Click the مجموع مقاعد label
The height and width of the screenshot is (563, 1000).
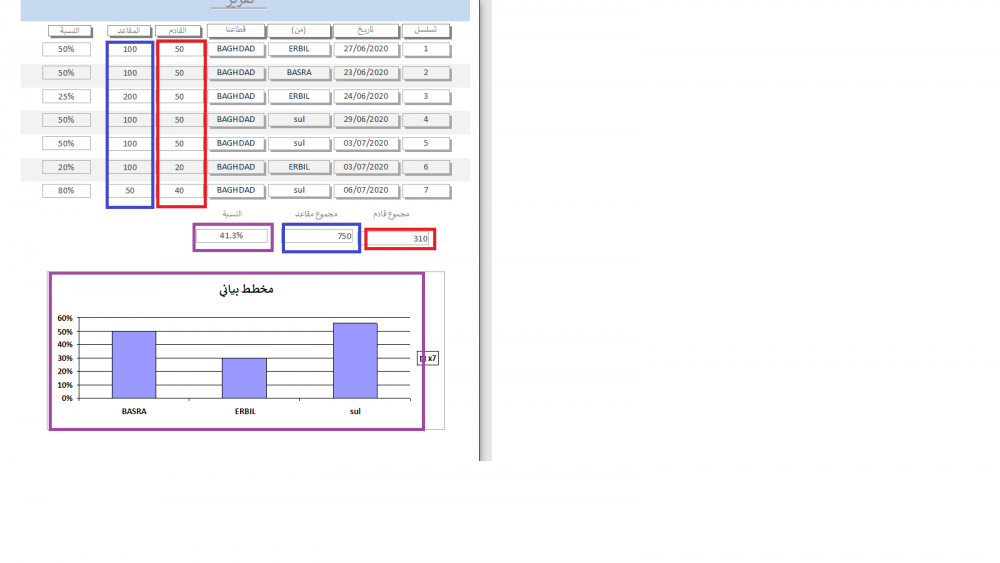click(x=316, y=214)
